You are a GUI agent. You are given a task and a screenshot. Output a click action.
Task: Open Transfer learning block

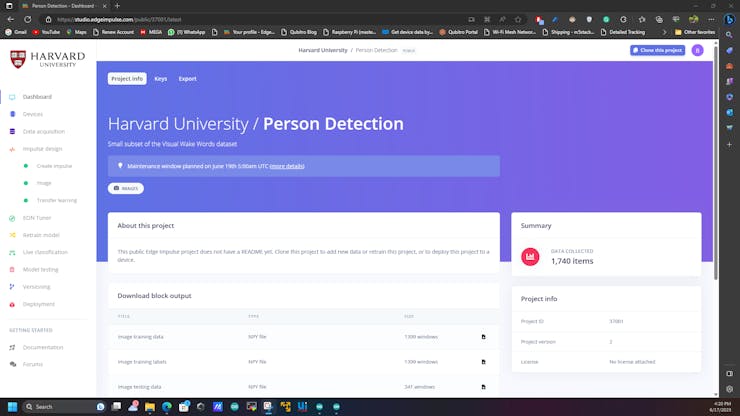coord(57,201)
